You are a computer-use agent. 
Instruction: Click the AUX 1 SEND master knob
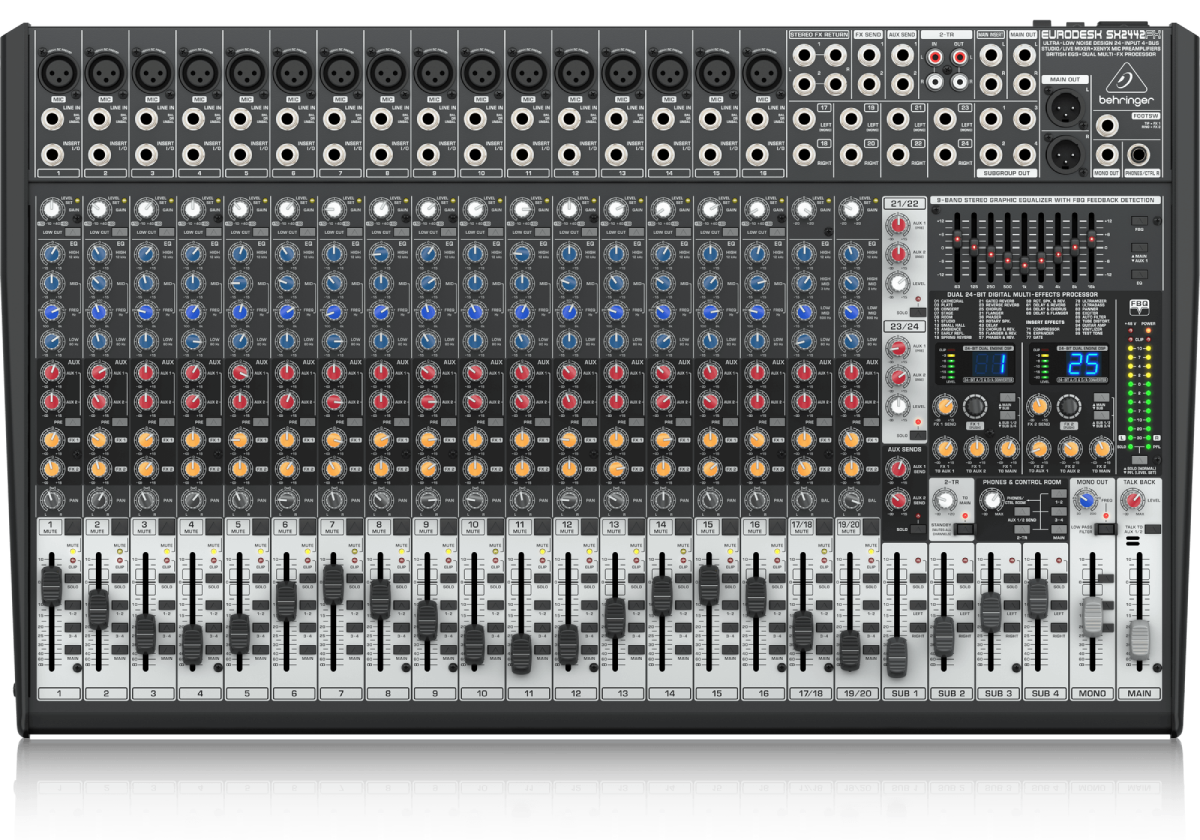pos(898,470)
